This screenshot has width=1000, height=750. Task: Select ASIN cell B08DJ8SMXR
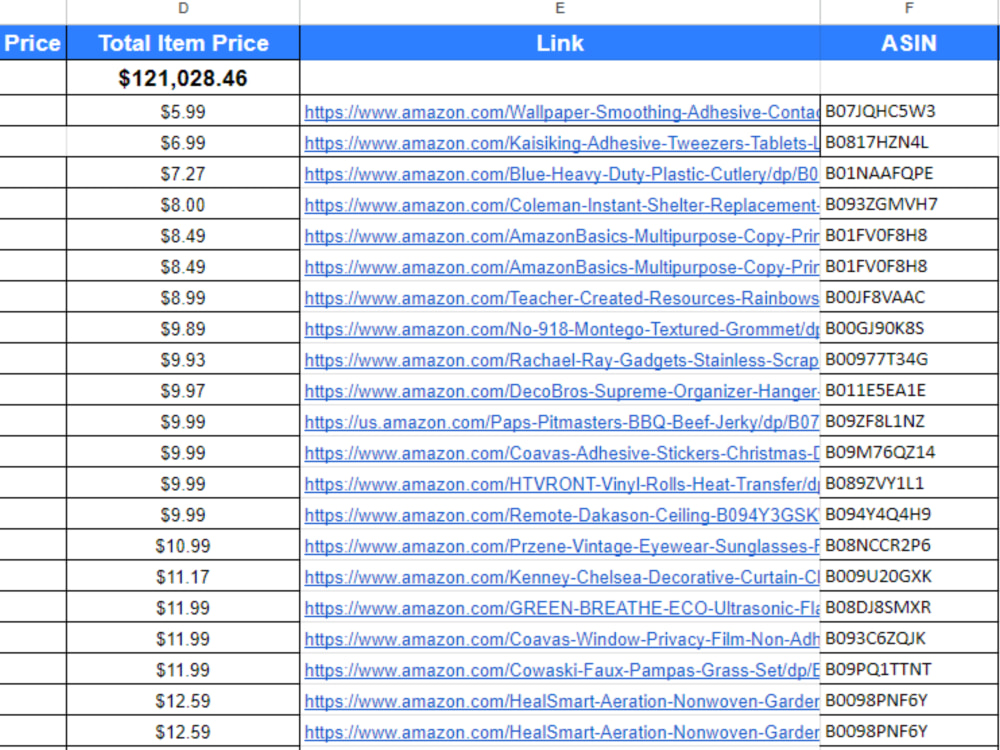pos(909,607)
